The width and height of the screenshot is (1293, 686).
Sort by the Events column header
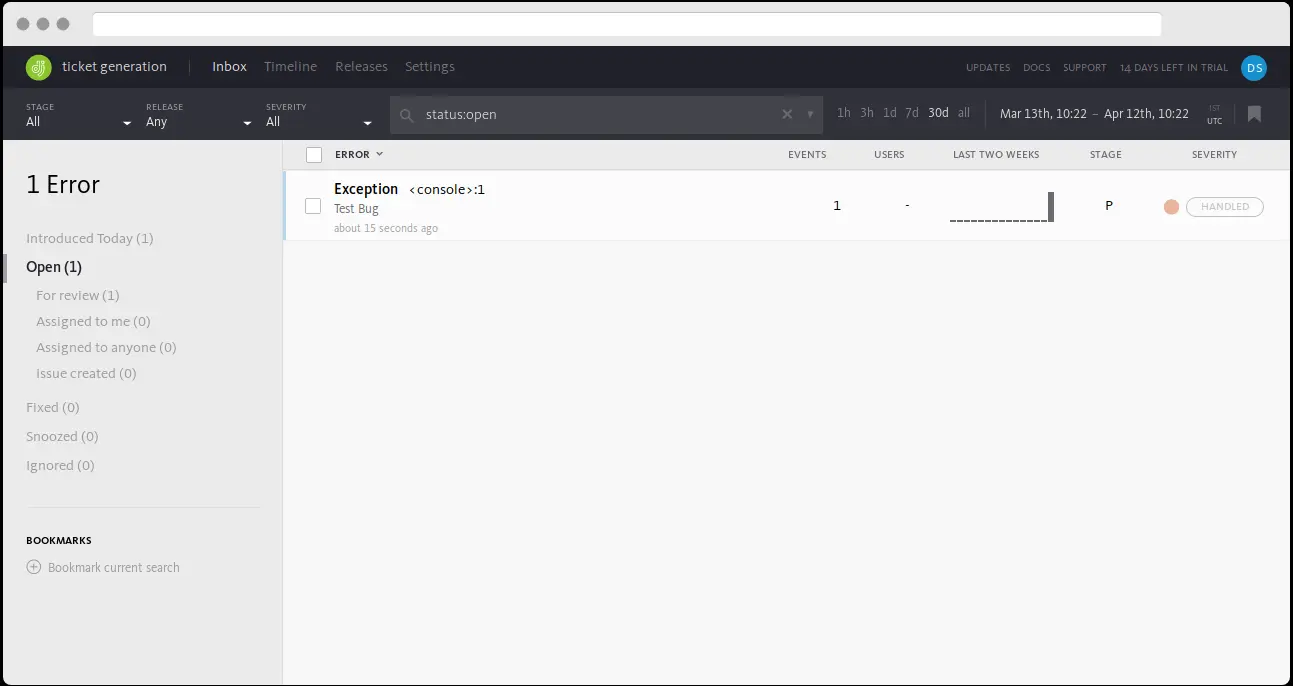coord(807,155)
